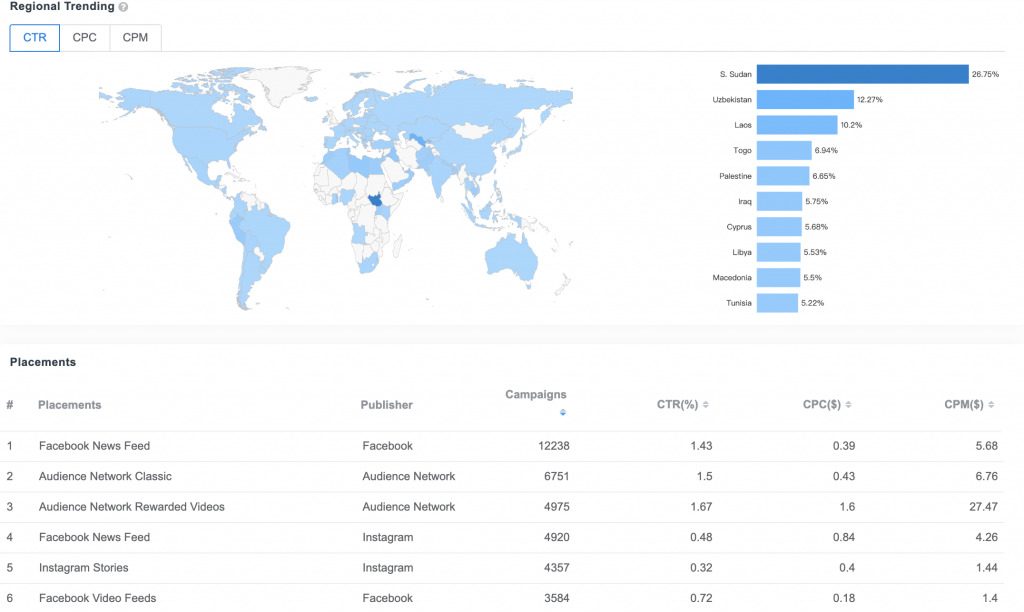Viewport: 1024px width, 612px height.
Task: Select the Libya bar
Action: coord(778,252)
